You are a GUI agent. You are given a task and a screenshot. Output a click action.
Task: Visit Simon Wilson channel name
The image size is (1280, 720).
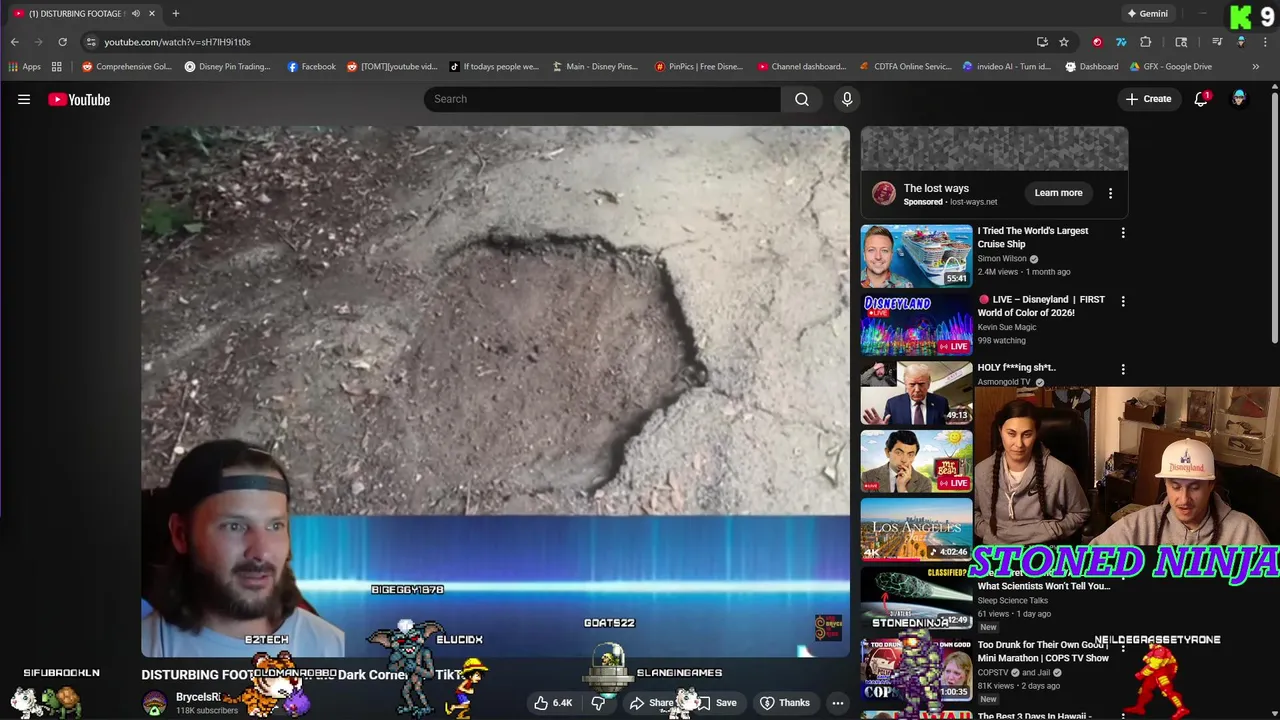click(1002, 259)
